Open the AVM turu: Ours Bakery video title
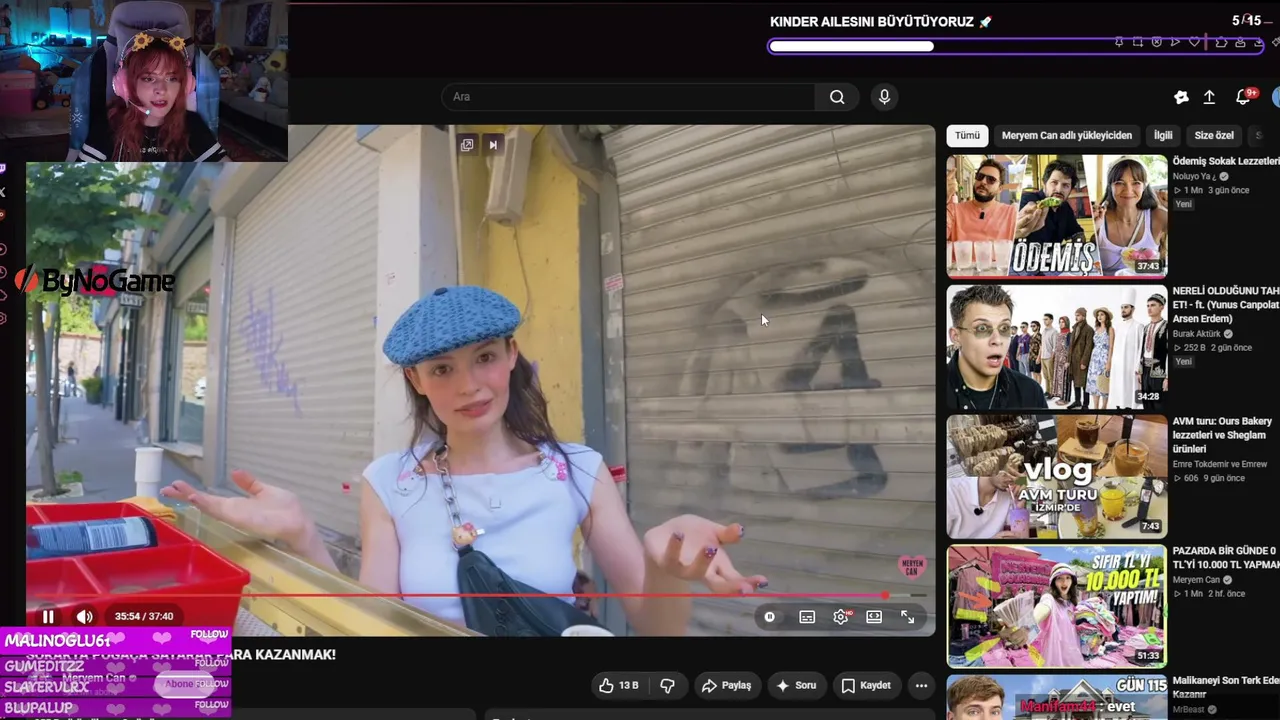The height and width of the screenshot is (720, 1280). [x=1222, y=435]
